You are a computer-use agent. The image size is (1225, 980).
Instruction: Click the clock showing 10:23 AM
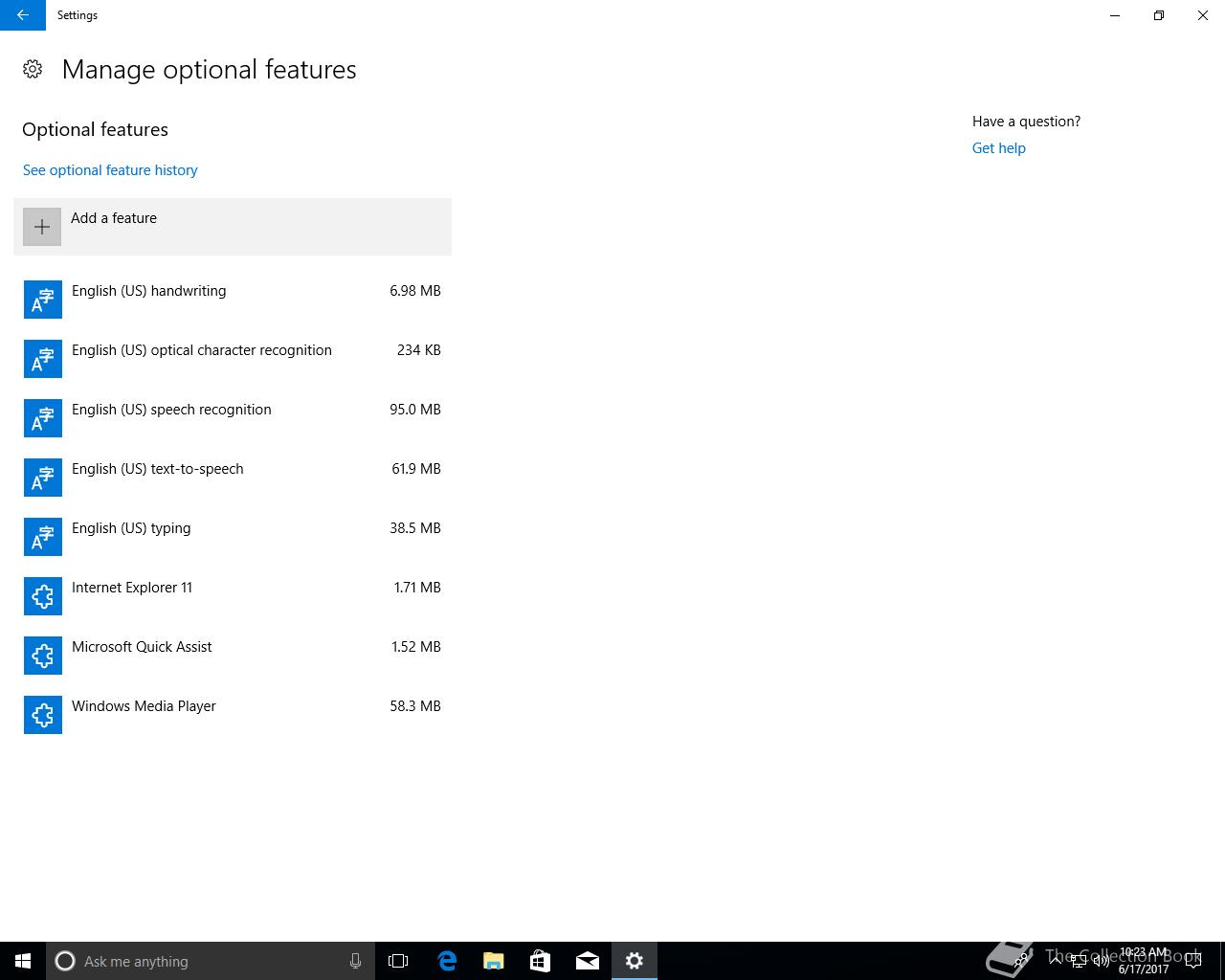pos(1144,961)
